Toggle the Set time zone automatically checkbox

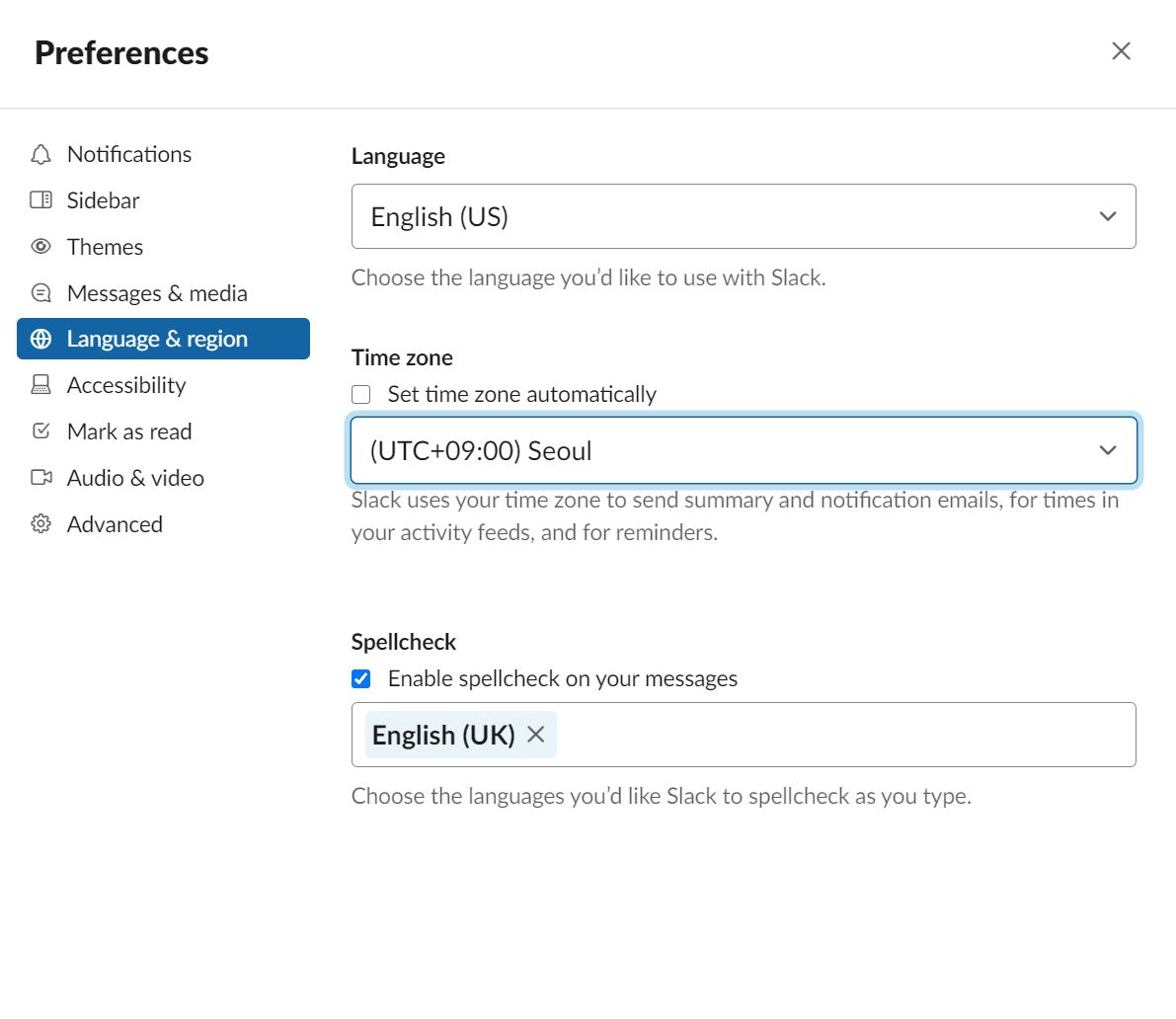[360, 394]
